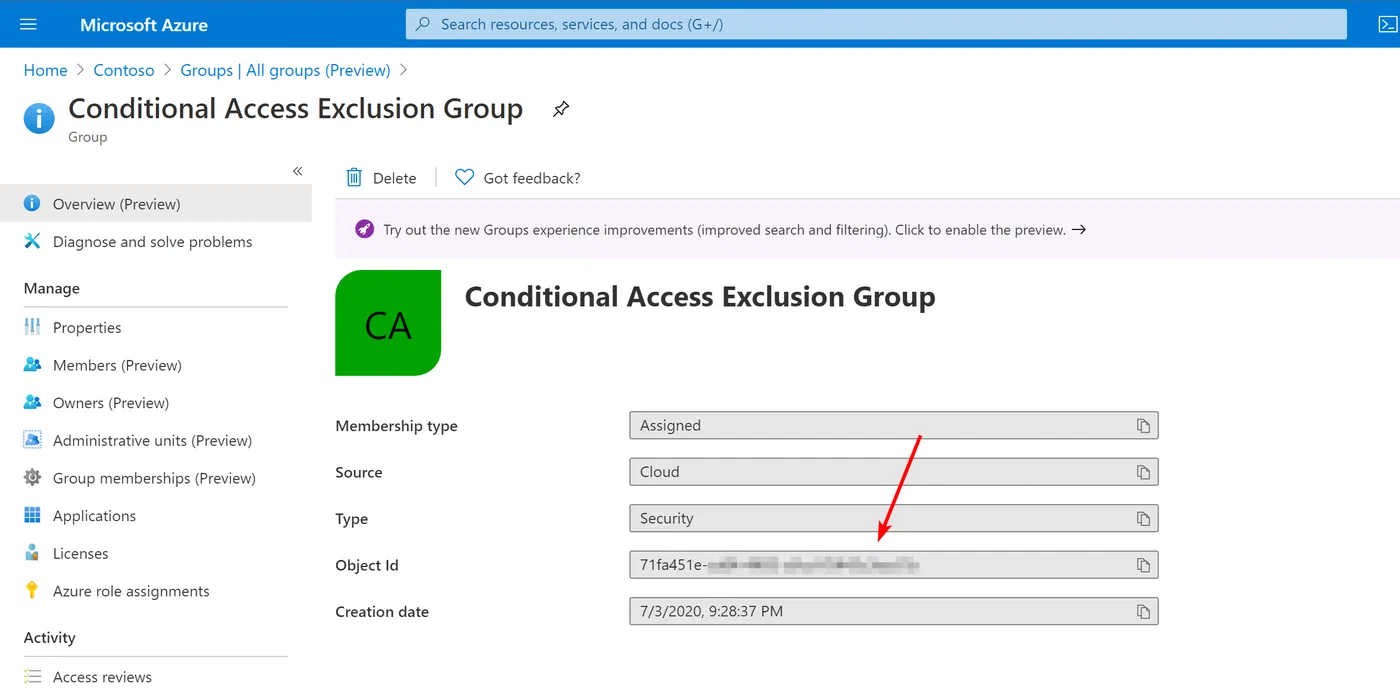Go to Contoso breadcrumb
Image resolution: width=1400 pixels, height=697 pixels.
click(124, 70)
